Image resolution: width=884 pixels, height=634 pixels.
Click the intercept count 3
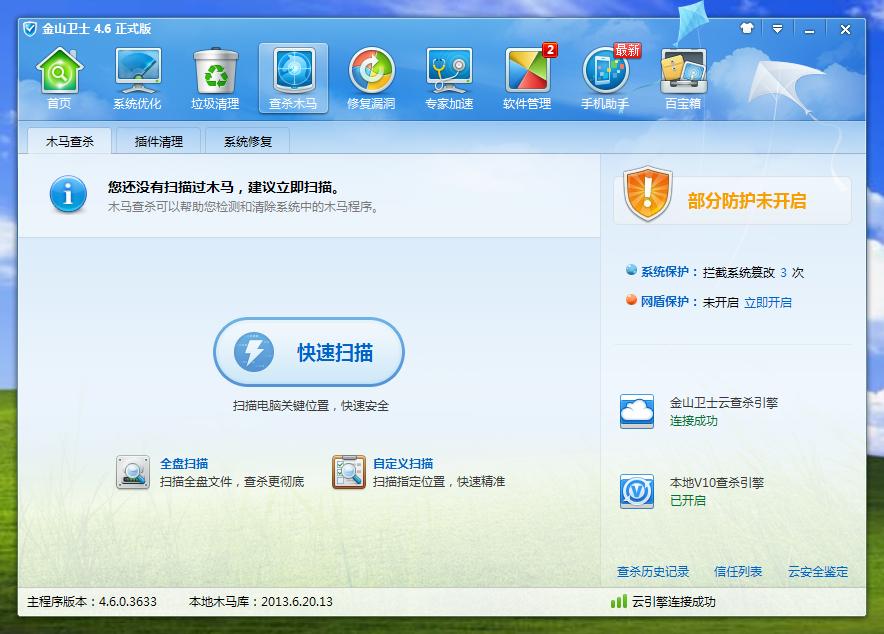coord(784,273)
